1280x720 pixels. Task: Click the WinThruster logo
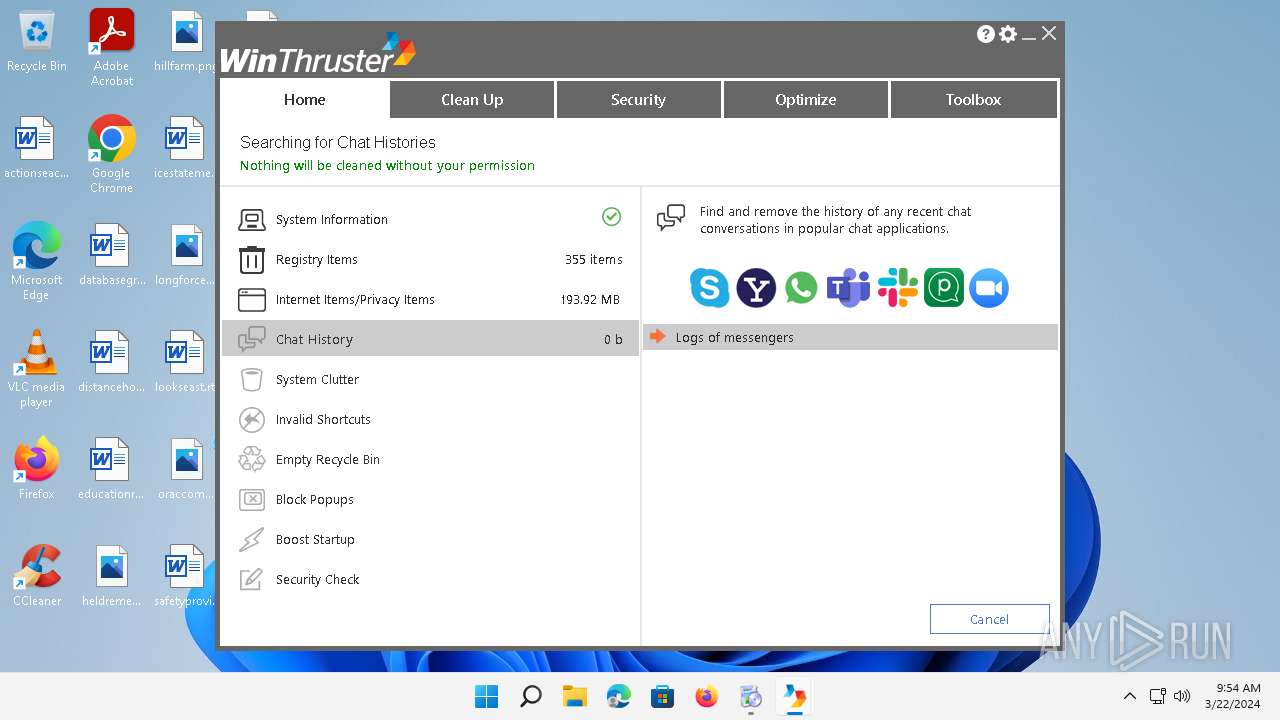tap(318, 55)
